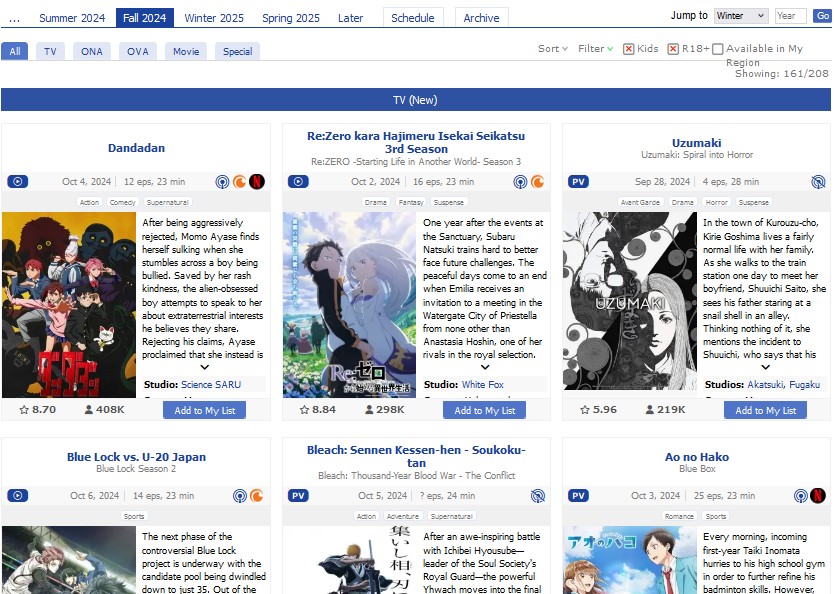Toggle the Kids filter checkbox

(629, 49)
